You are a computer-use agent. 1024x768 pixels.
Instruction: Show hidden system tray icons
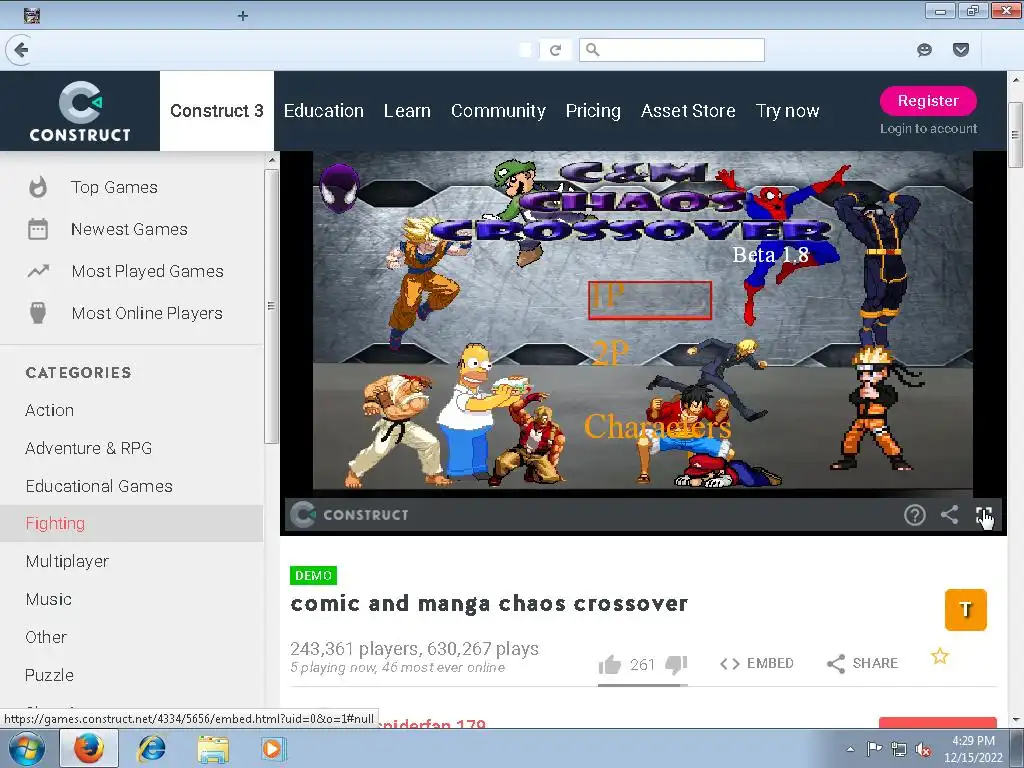(850, 749)
